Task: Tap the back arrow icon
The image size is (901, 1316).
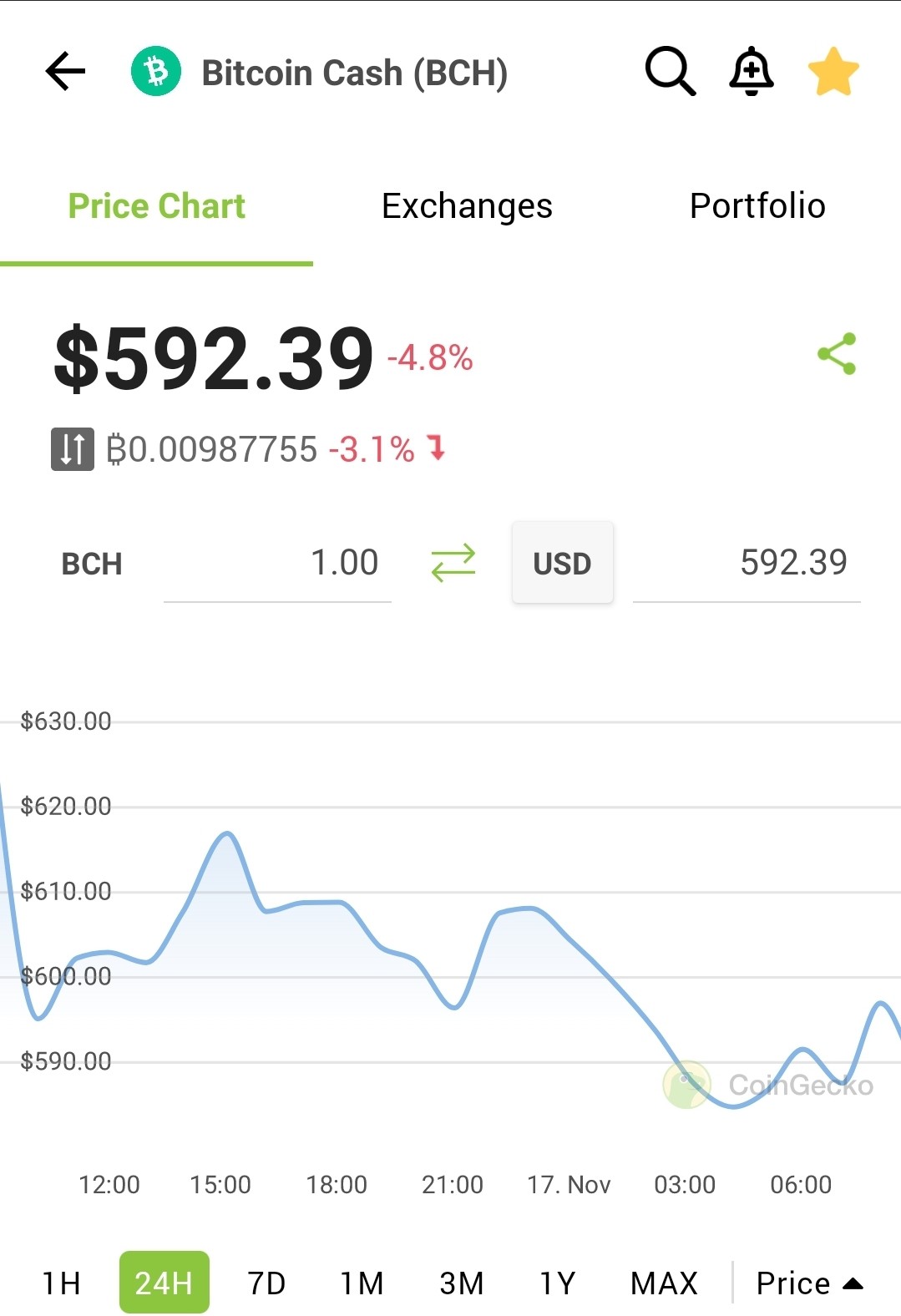Action: tap(66, 71)
